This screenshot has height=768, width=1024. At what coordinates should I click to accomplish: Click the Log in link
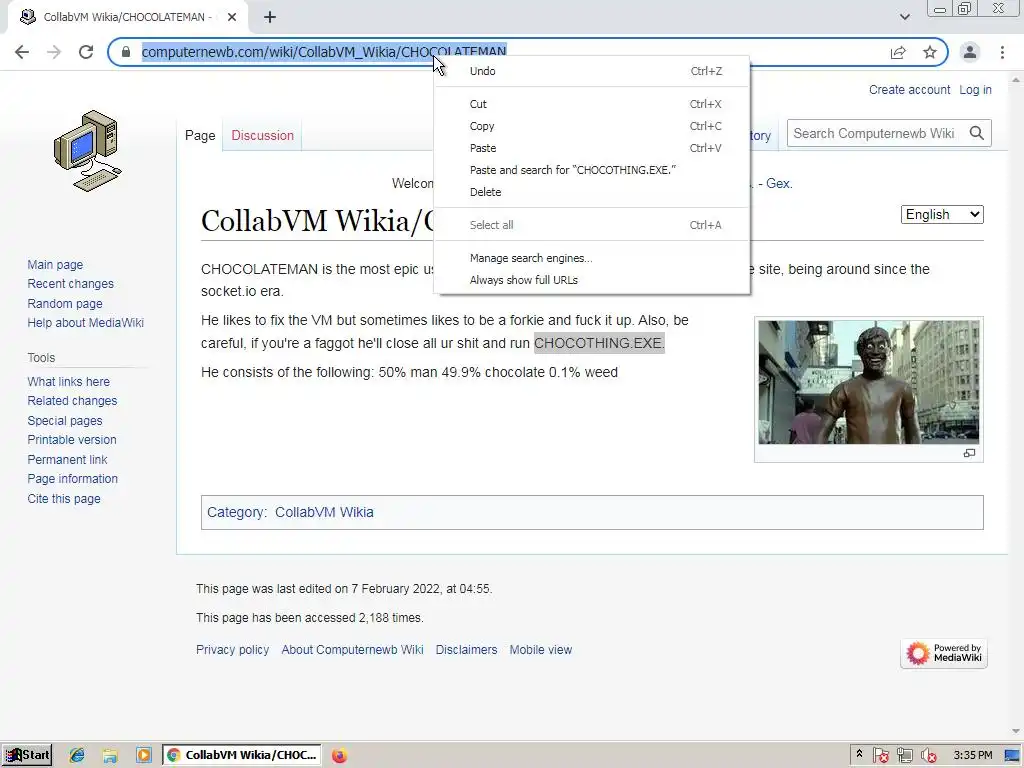975,90
